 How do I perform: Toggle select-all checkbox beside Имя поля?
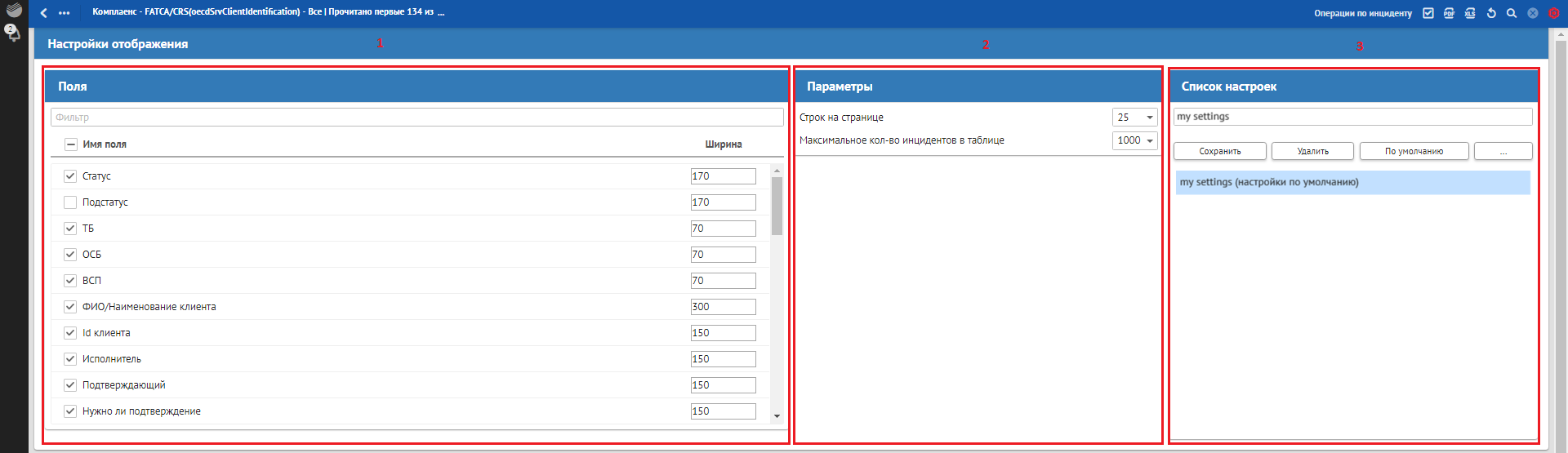[70, 144]
